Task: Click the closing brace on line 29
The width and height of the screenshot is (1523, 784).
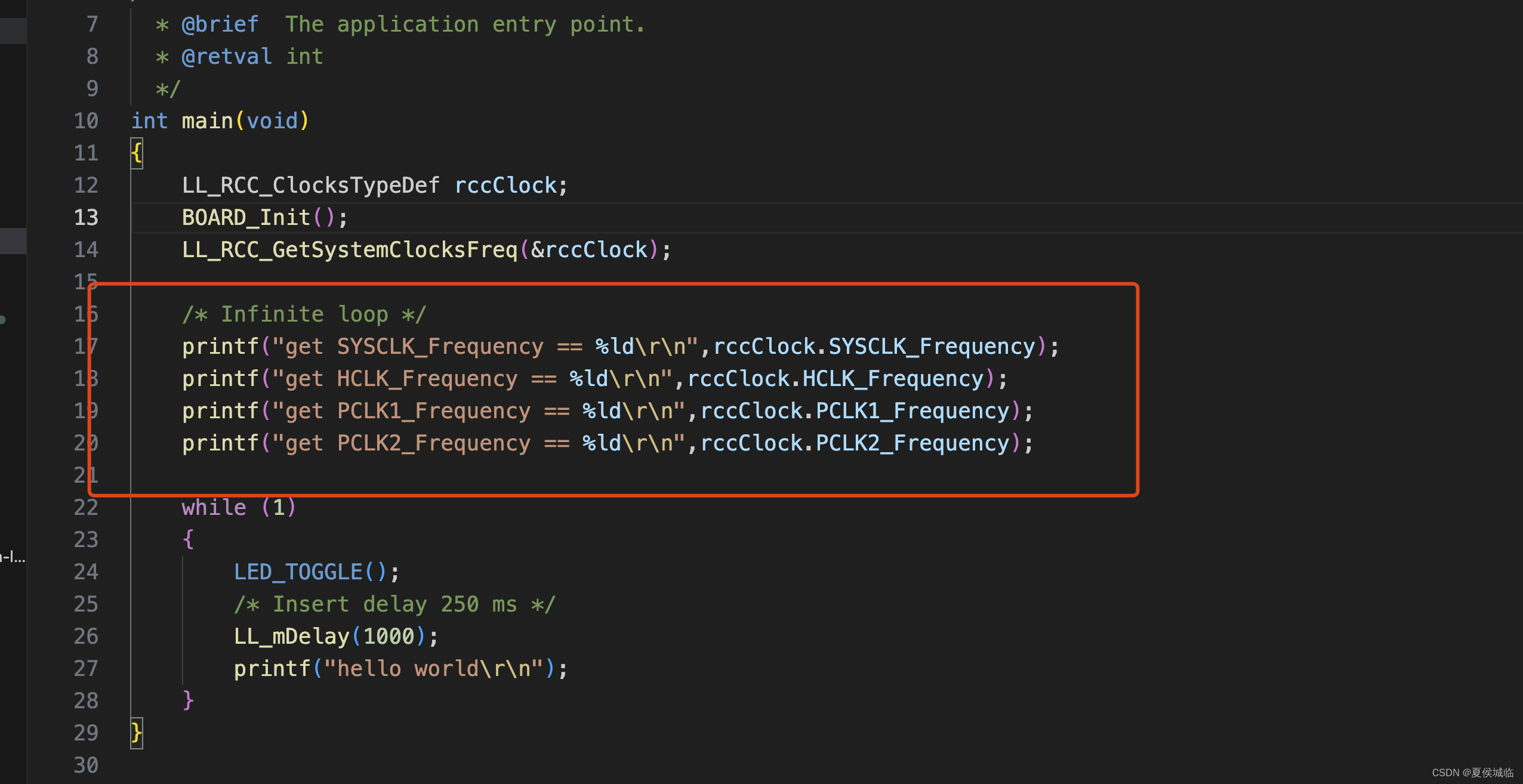Action: tap(137, 733)
